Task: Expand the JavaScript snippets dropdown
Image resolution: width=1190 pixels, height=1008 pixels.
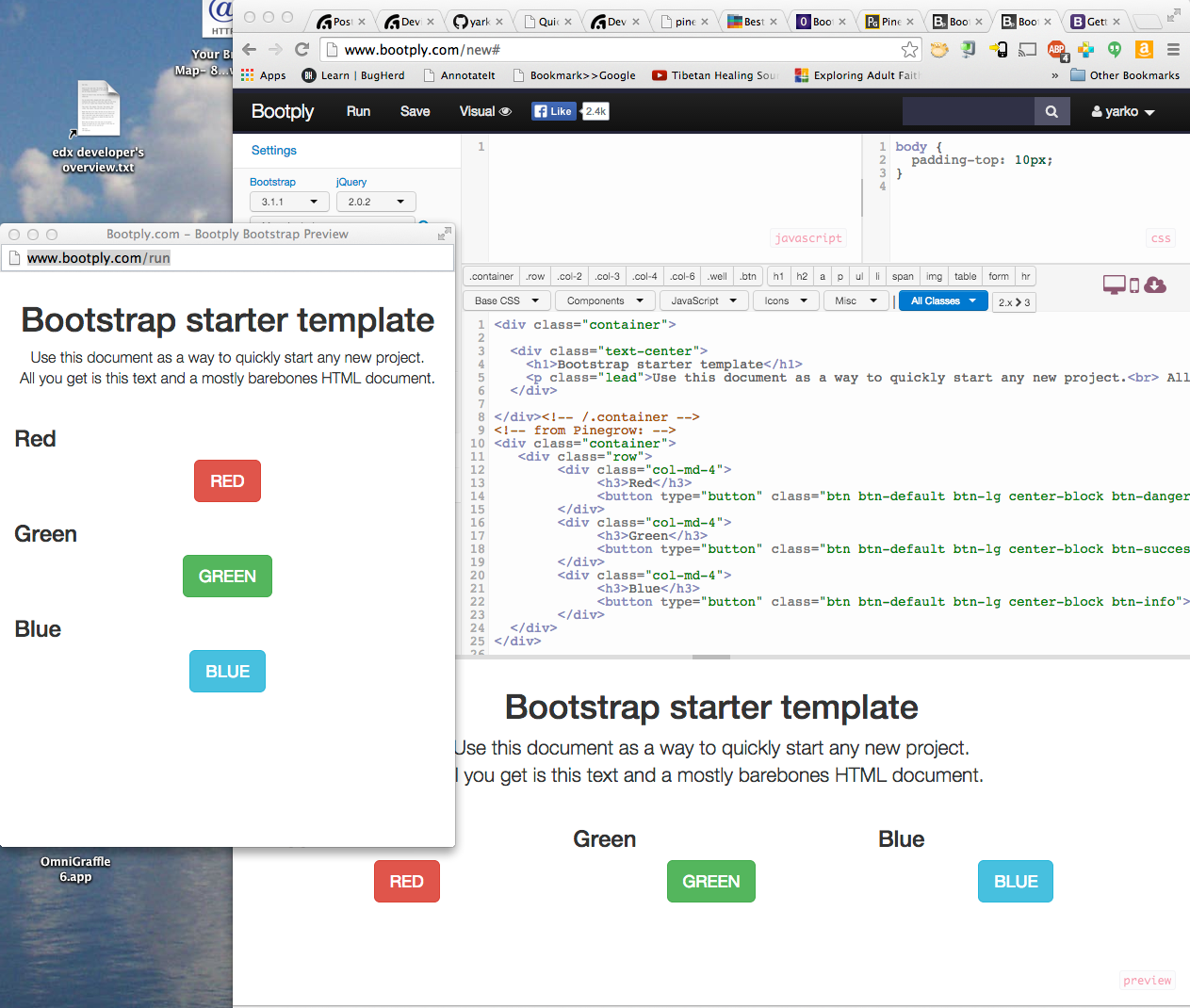Action: coord(704,301)
